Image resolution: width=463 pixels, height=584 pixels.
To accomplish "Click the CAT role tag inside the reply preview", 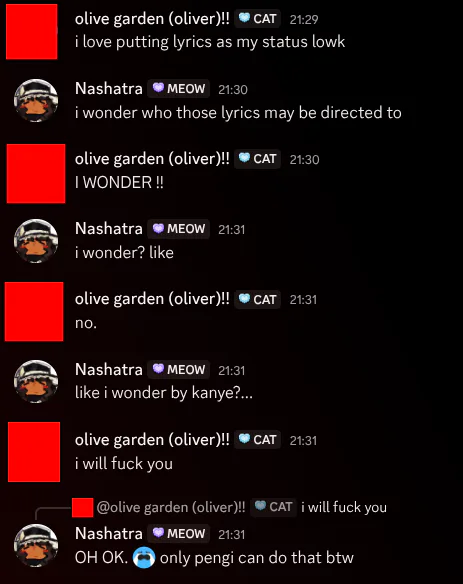I will (x=273, y=507).
